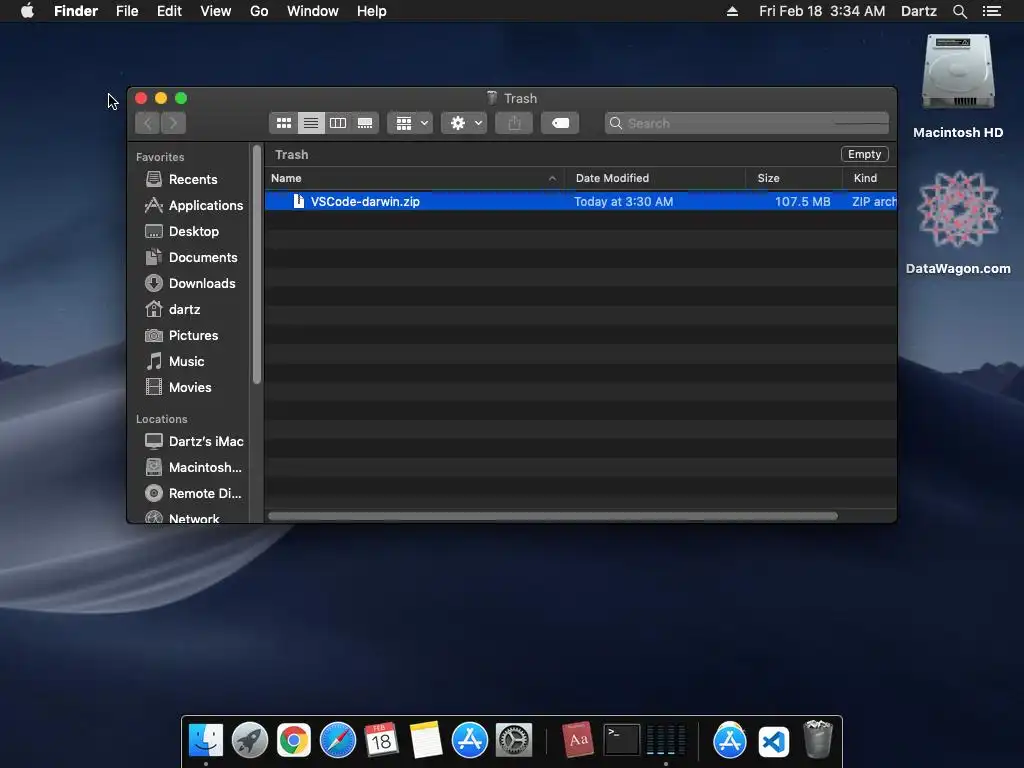Image resolution: width=1024 pixels, height=768 pixels.
Task: Open Desktop in the sidebar
Action: pos(193,231)
